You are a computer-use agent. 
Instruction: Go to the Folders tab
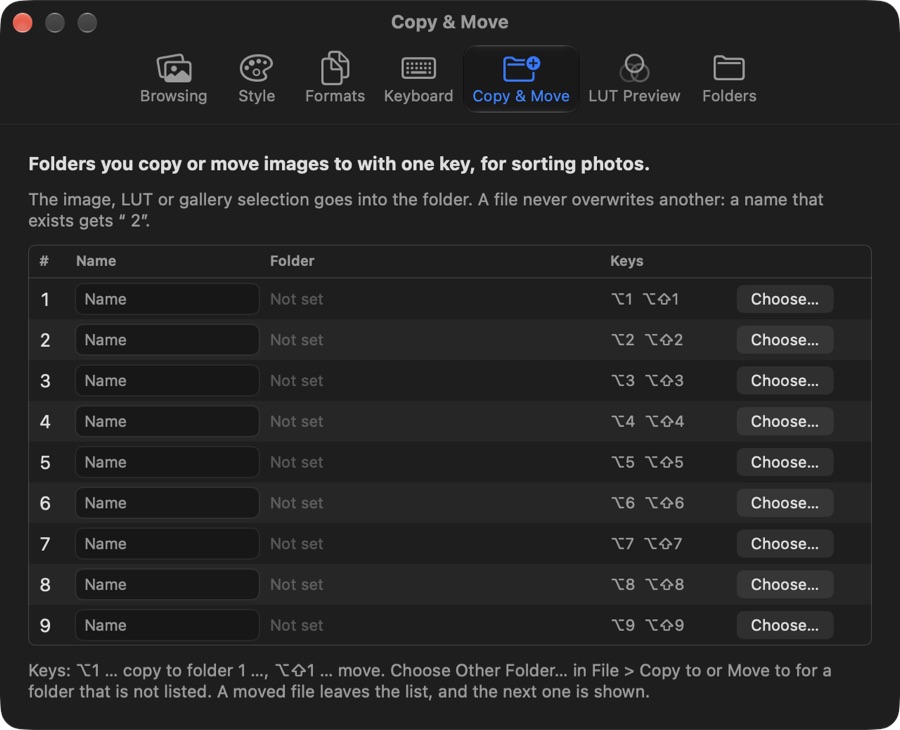[729, 79]
